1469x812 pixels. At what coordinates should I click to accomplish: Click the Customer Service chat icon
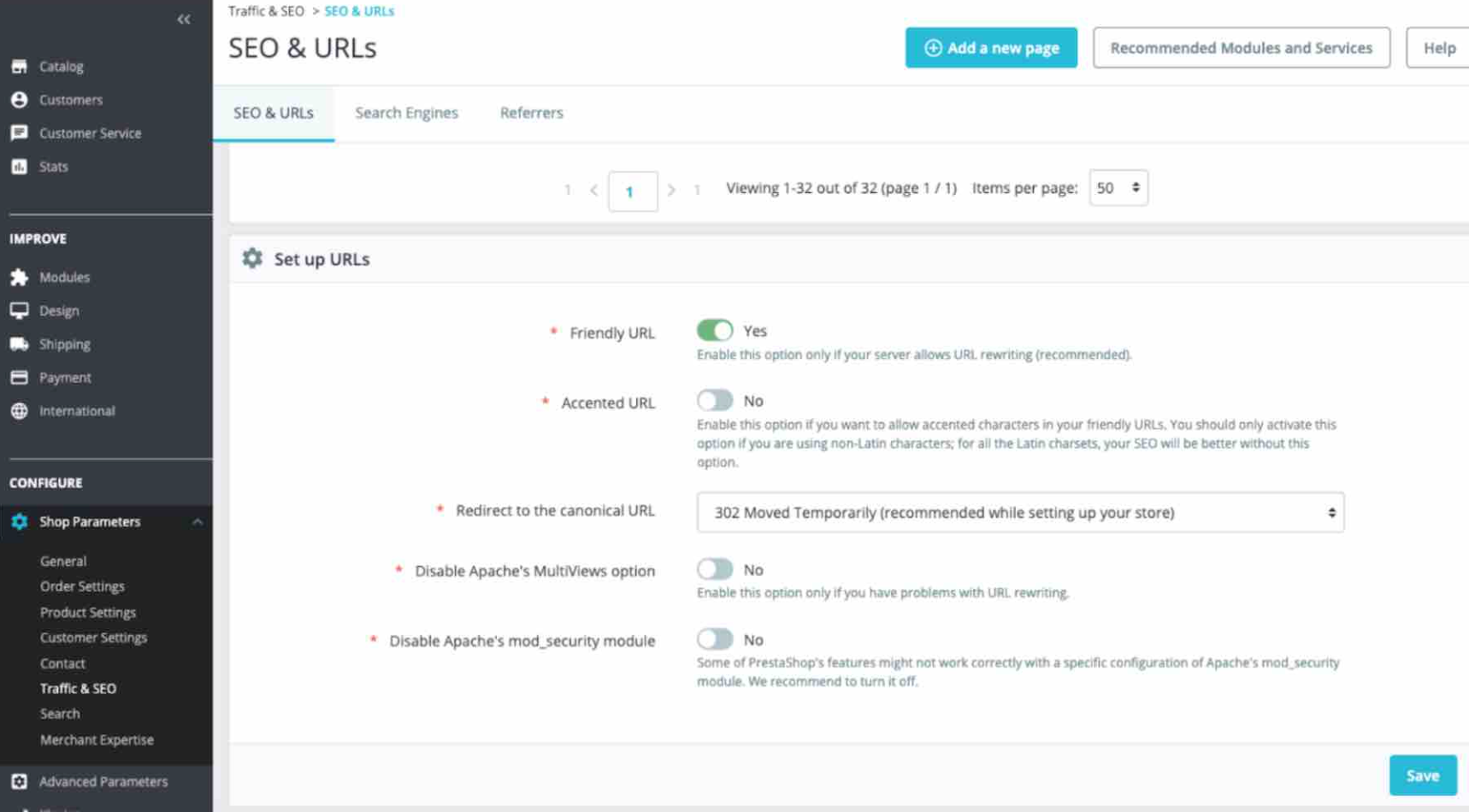[x=19, y=133]
